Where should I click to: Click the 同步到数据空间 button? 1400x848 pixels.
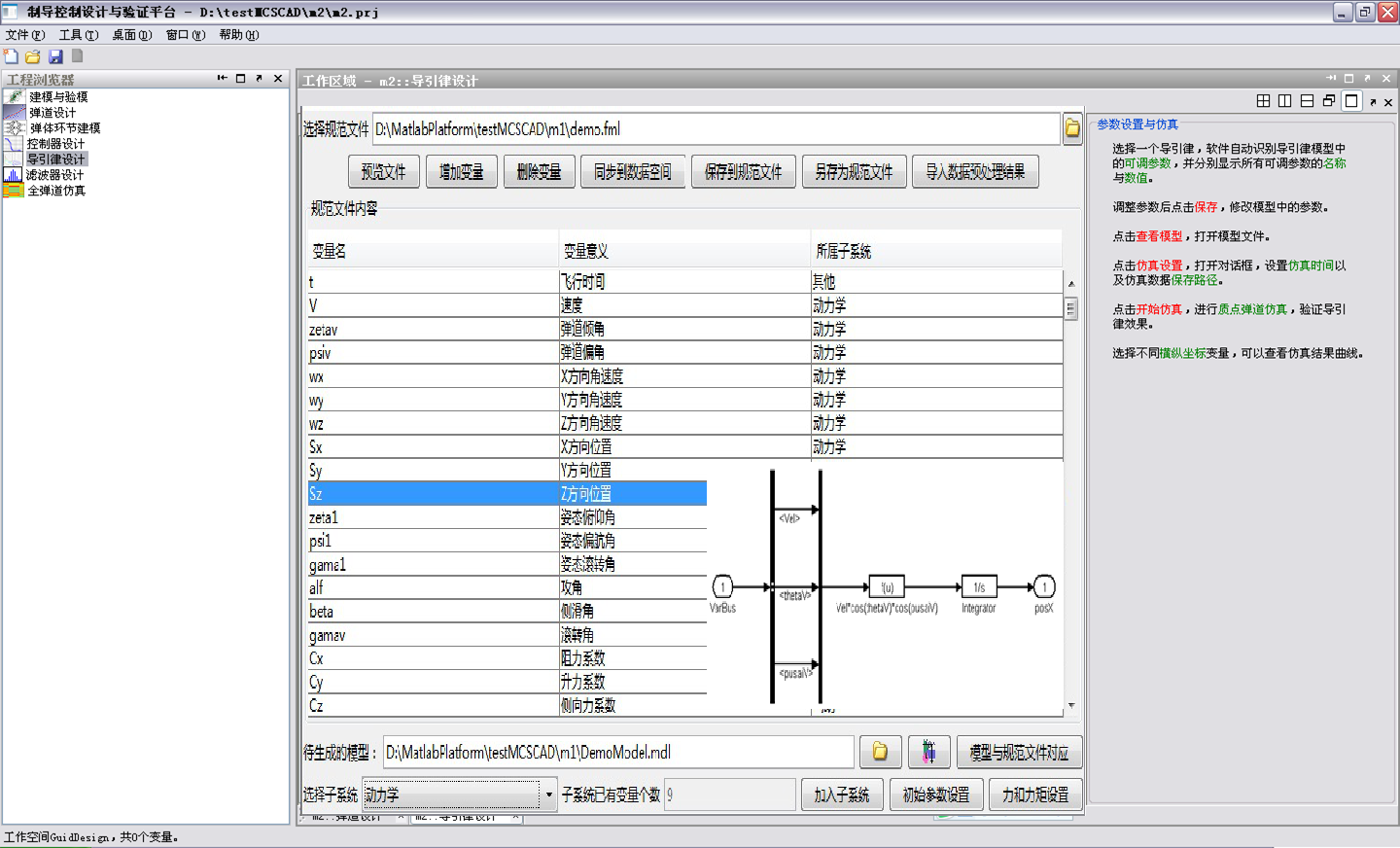(633, 172)
